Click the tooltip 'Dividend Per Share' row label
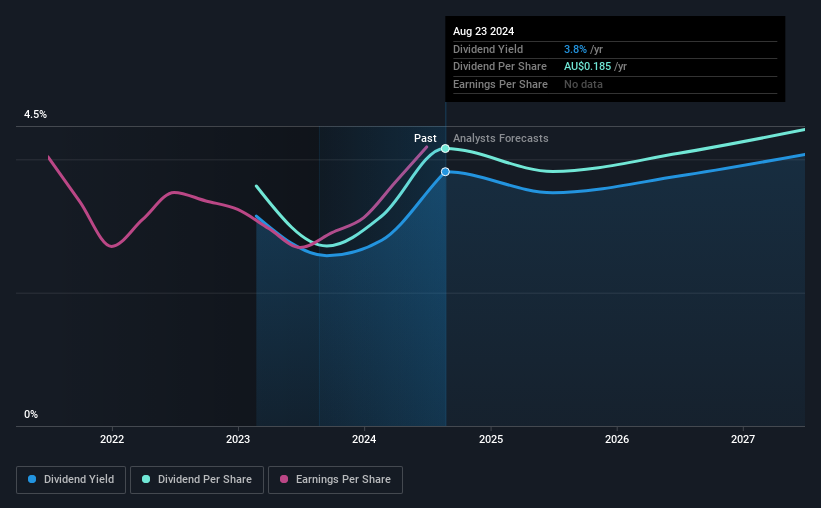The height and width of the screenshot is (508, 821). pos(500,67)
